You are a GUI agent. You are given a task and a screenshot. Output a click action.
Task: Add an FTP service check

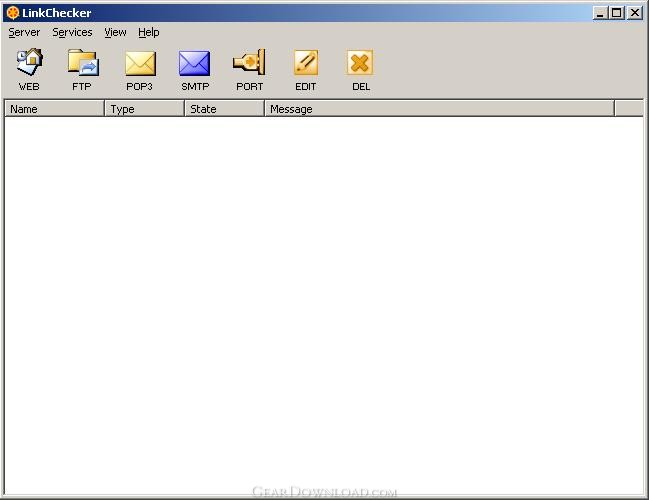click(x=82, y=69)
